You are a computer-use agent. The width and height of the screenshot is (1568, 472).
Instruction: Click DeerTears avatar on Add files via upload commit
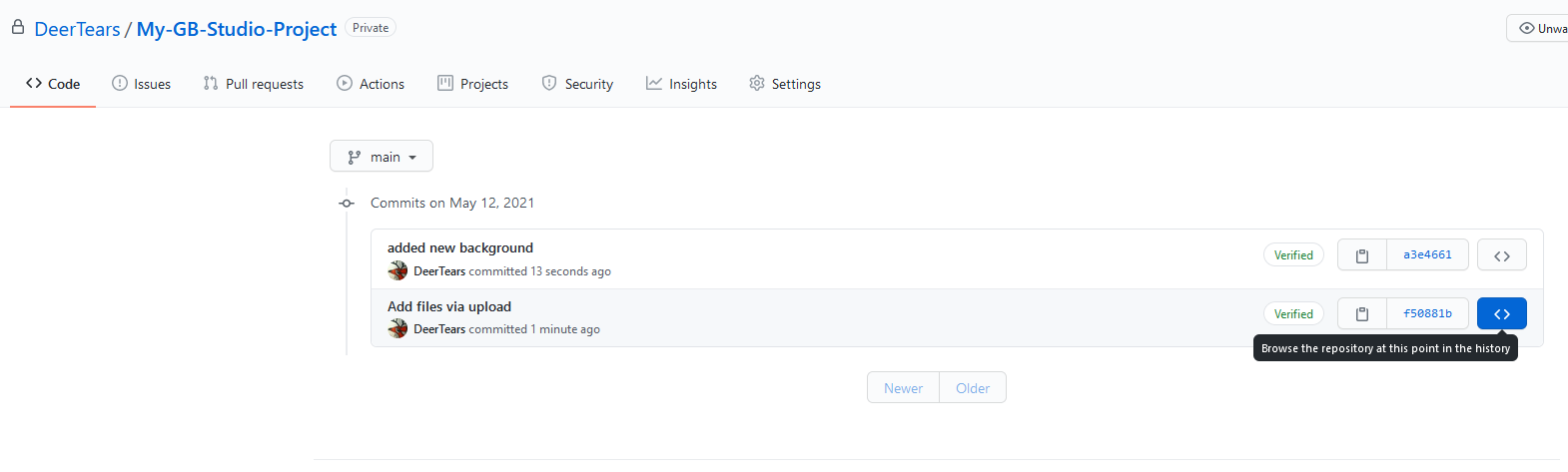click(397, 328)
